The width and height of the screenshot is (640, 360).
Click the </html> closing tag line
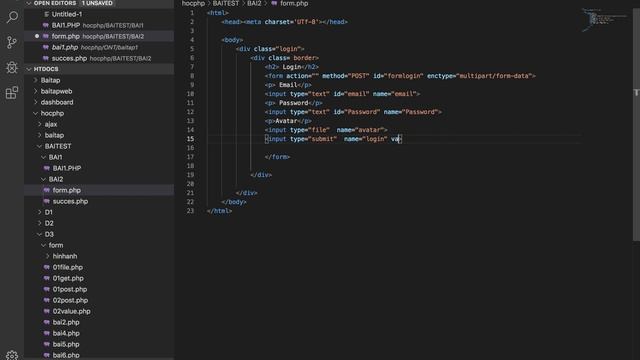219,211
